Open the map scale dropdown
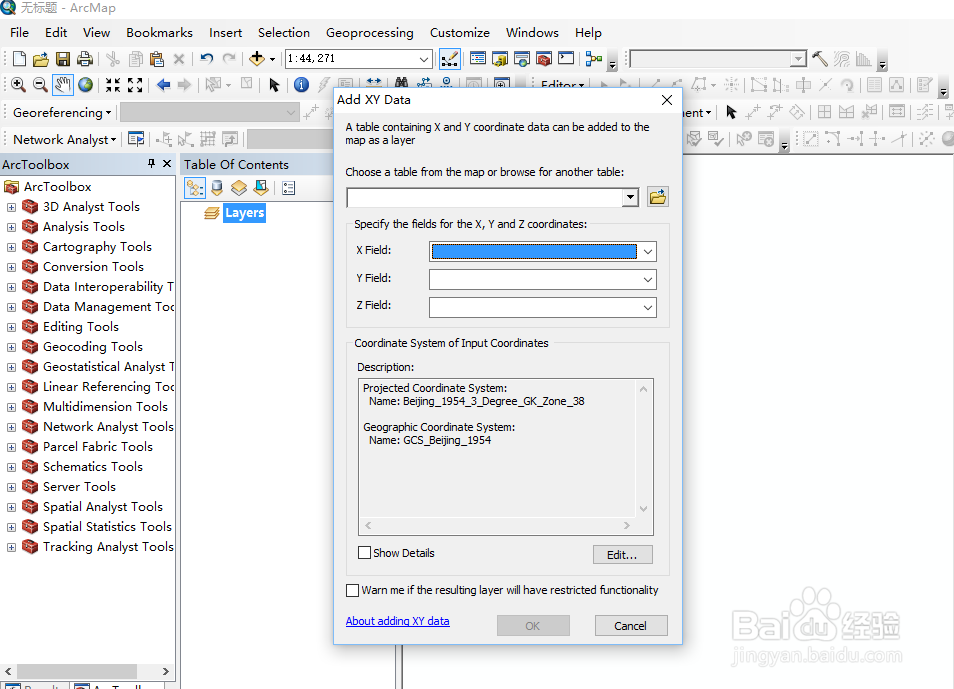954x689 pixels. (x=423, y=59)
